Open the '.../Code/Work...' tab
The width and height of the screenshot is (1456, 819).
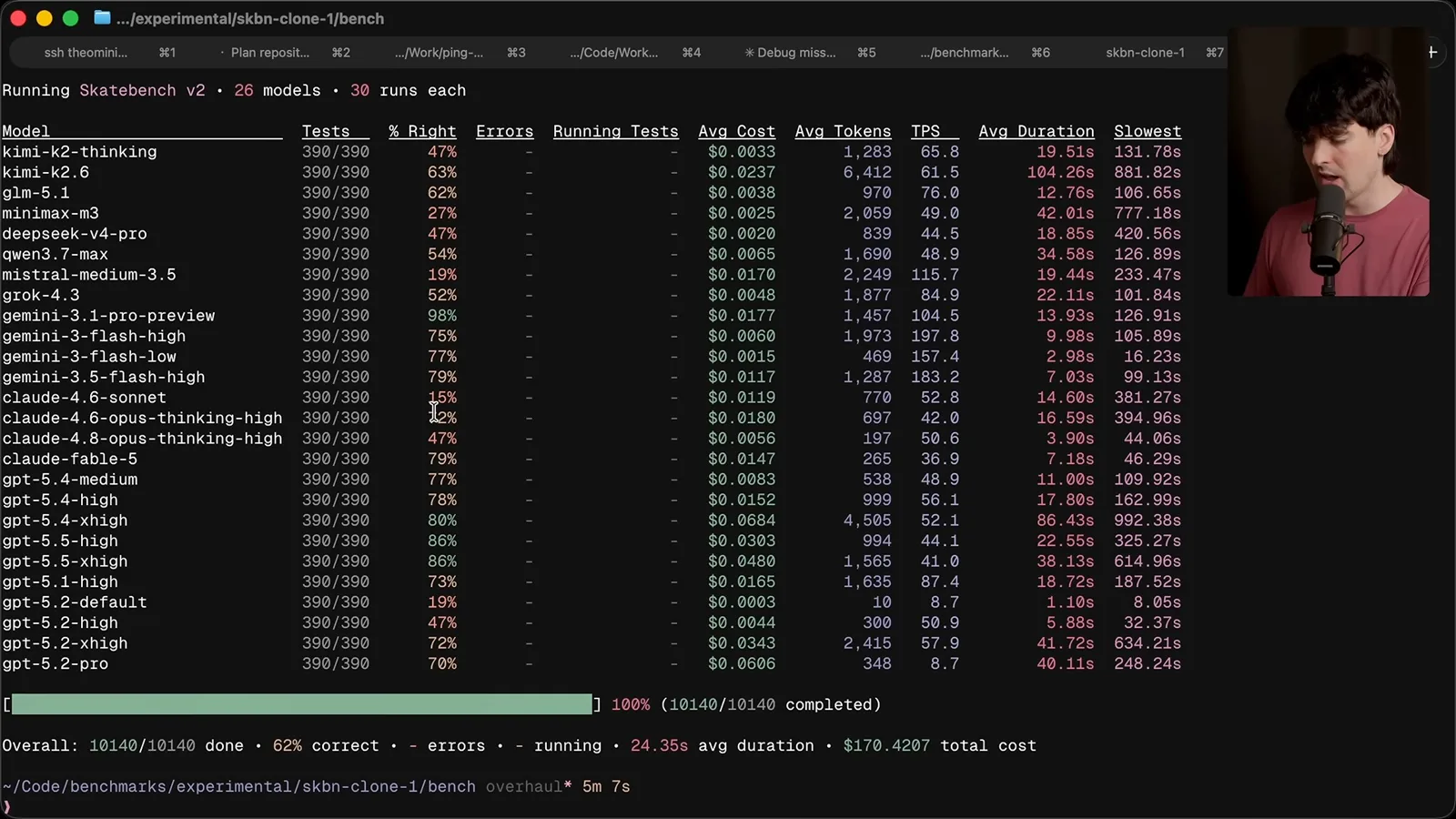coord(613,53)
